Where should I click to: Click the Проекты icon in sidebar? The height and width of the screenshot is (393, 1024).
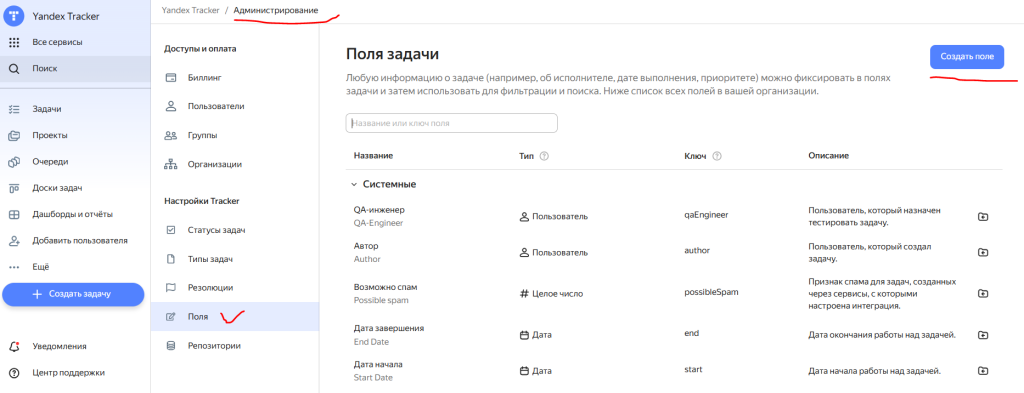[14, 136]
